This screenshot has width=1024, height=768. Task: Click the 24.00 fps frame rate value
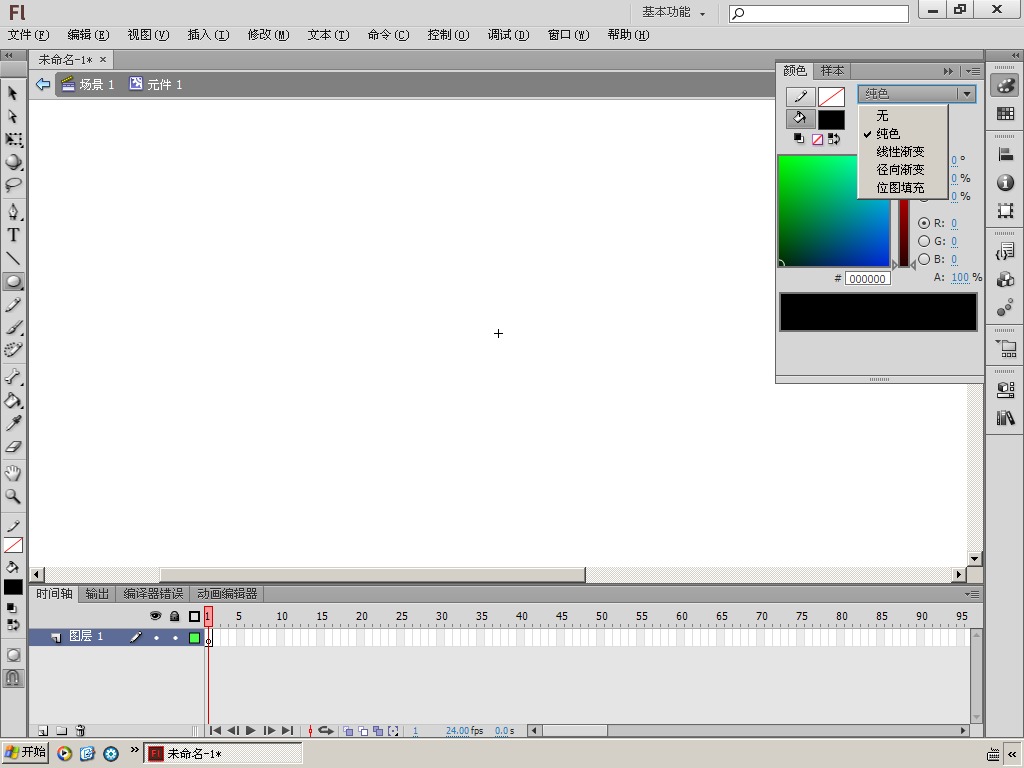[x=457, y=731]
